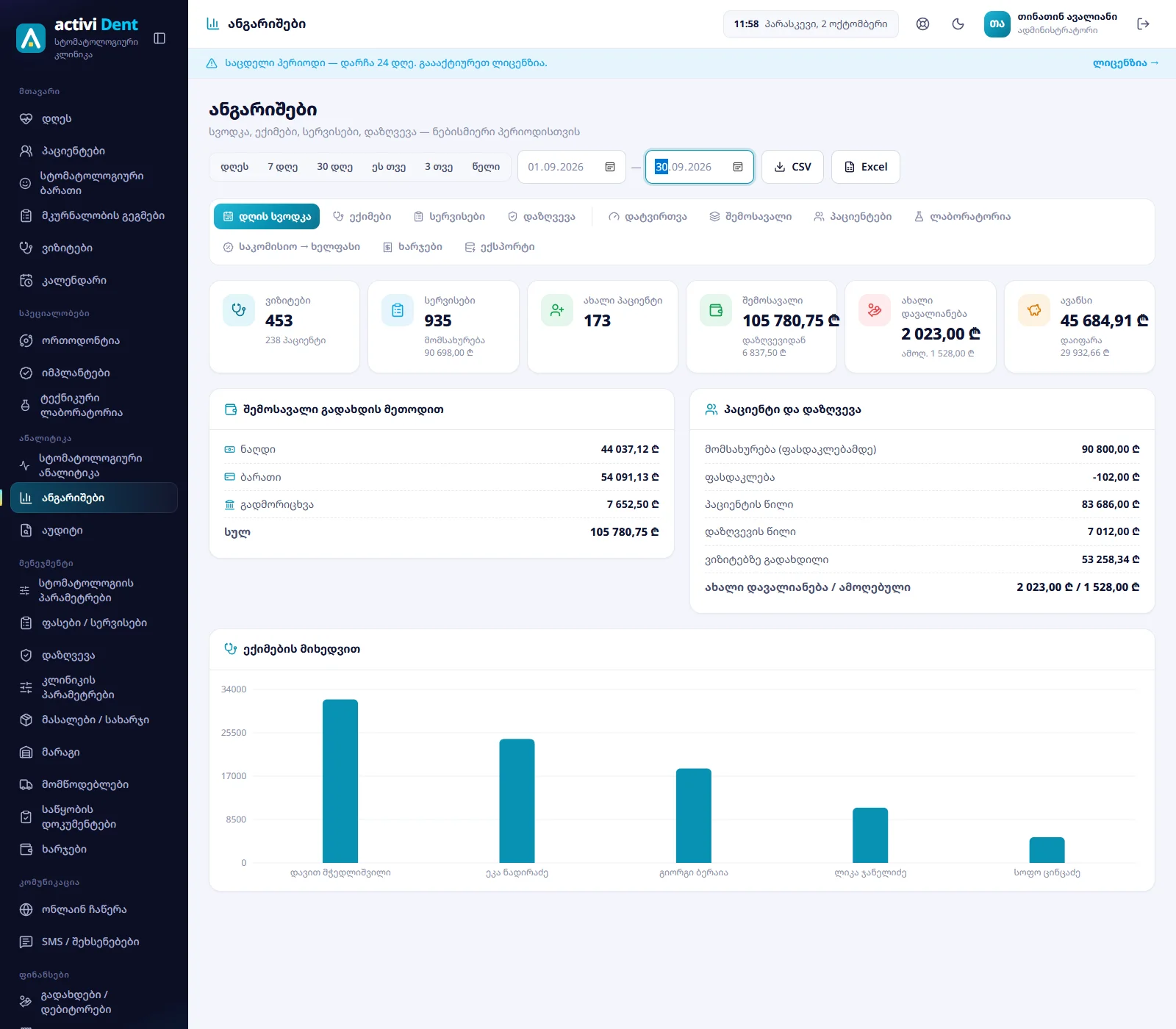Click the user avatar with initials თა
Viewport: 1176px width, 1029px height.
(x=997, y=24)
